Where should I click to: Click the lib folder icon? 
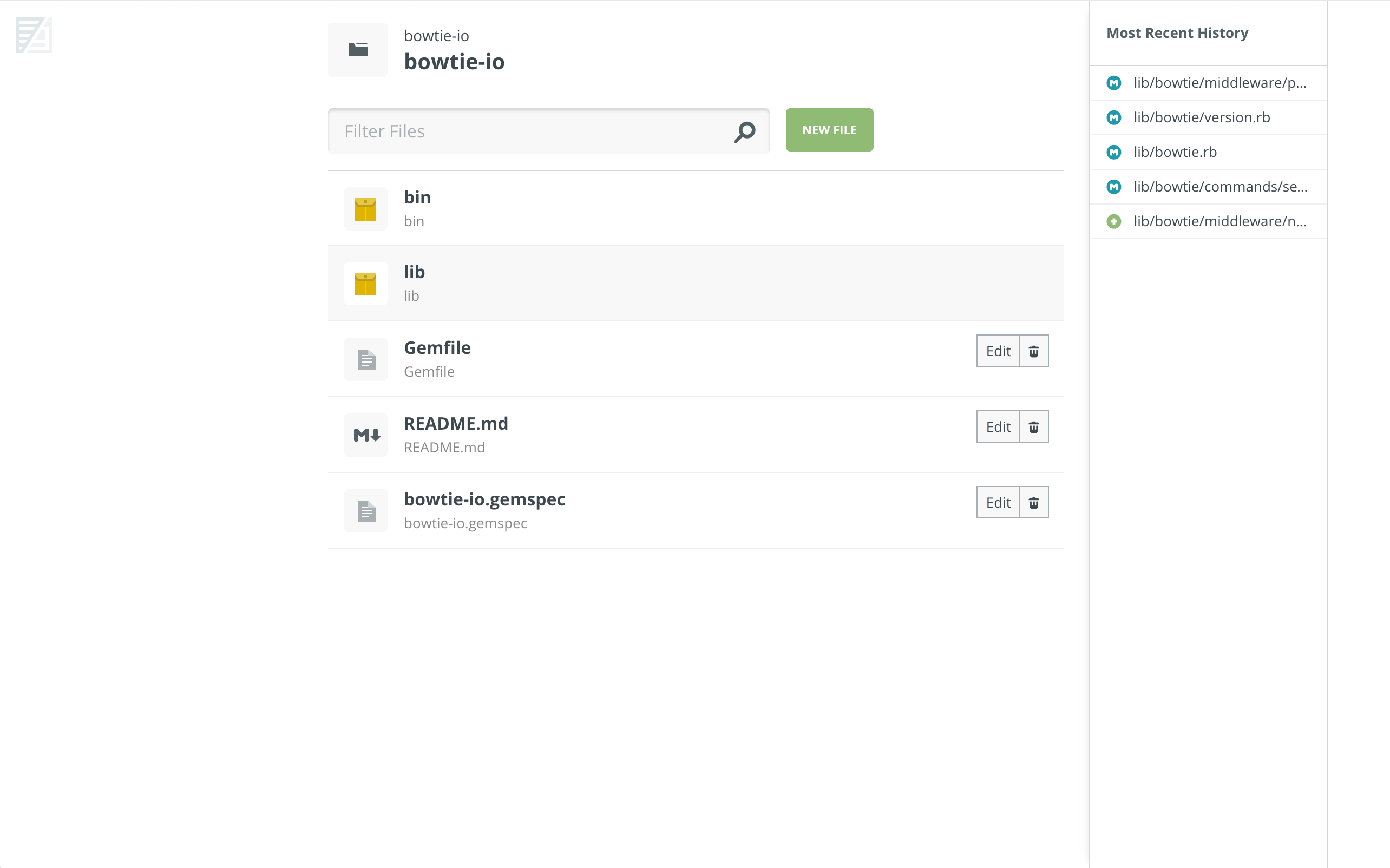[x=365, y=282]
